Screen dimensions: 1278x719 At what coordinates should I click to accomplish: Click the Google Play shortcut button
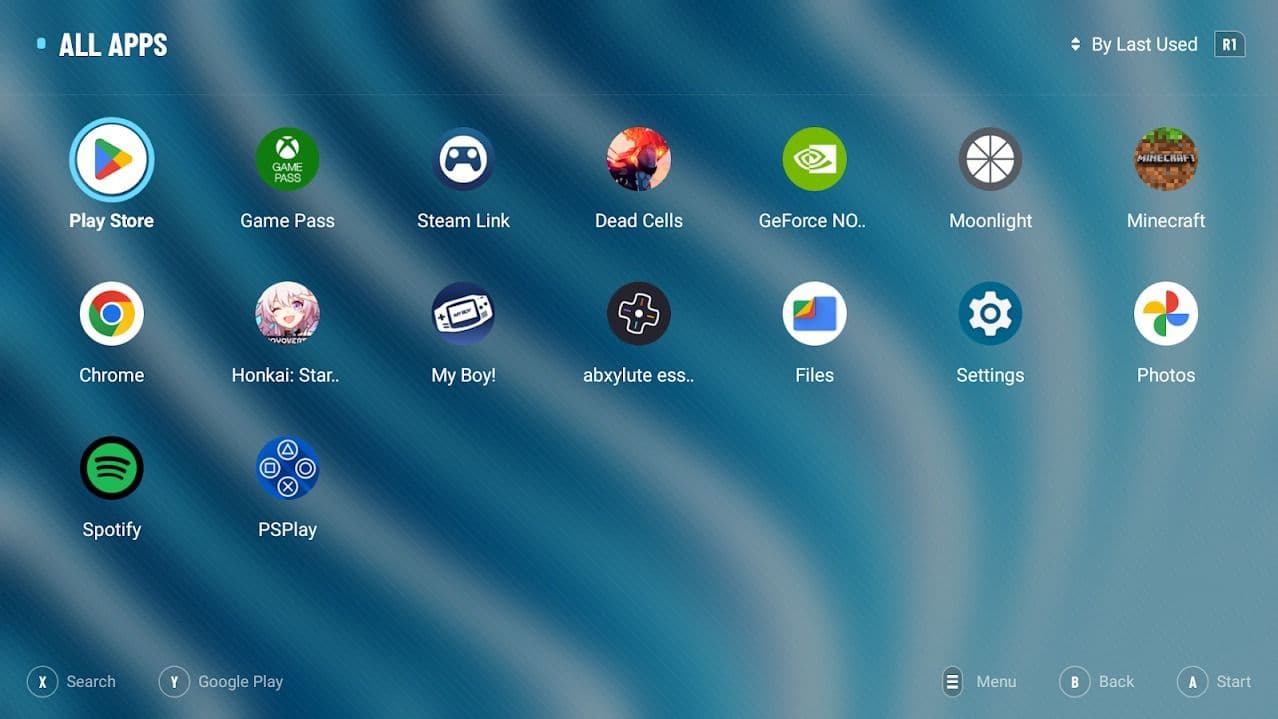[222, 682]
